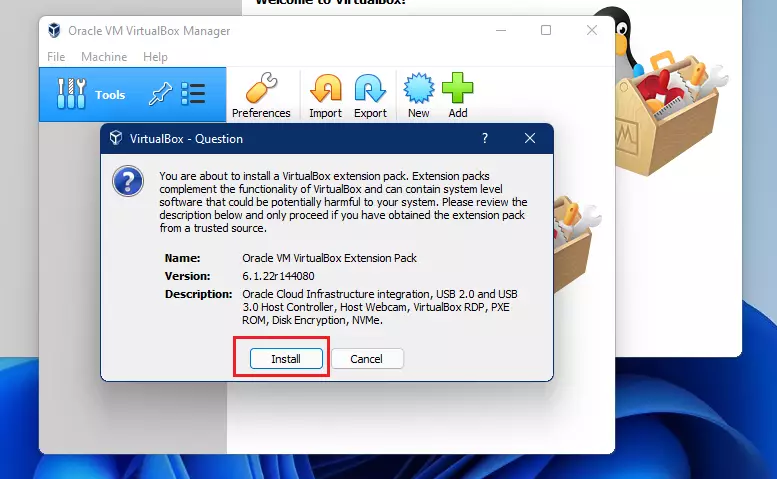Open Preferences from the toolbar
The width and height of the screenshot is (777, 479).
(261, 95)
